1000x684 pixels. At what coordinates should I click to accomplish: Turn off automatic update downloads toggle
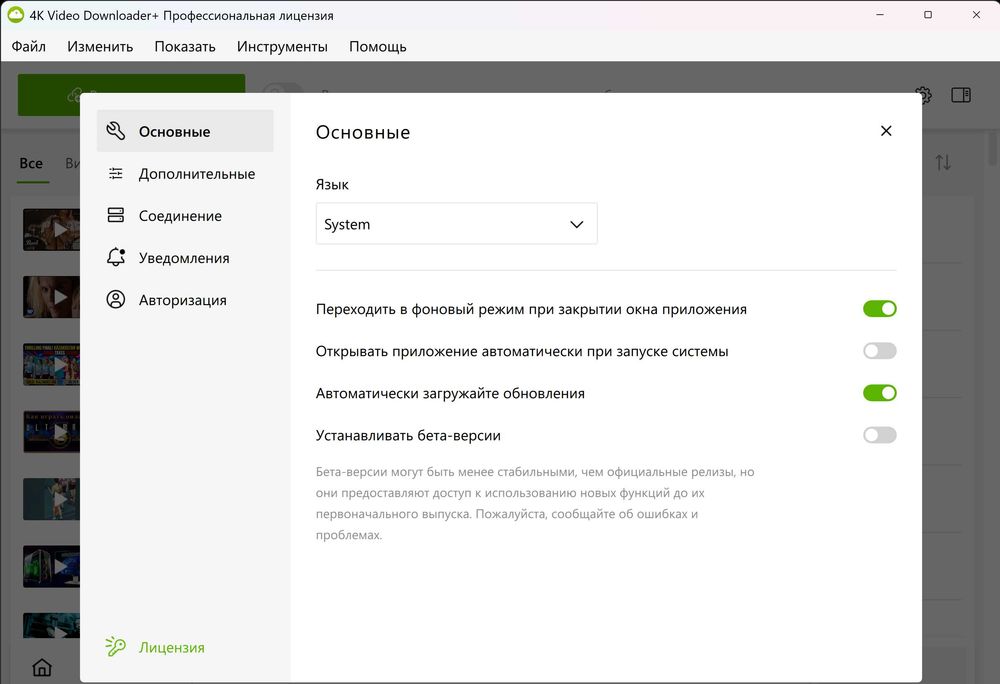point(879,393)
